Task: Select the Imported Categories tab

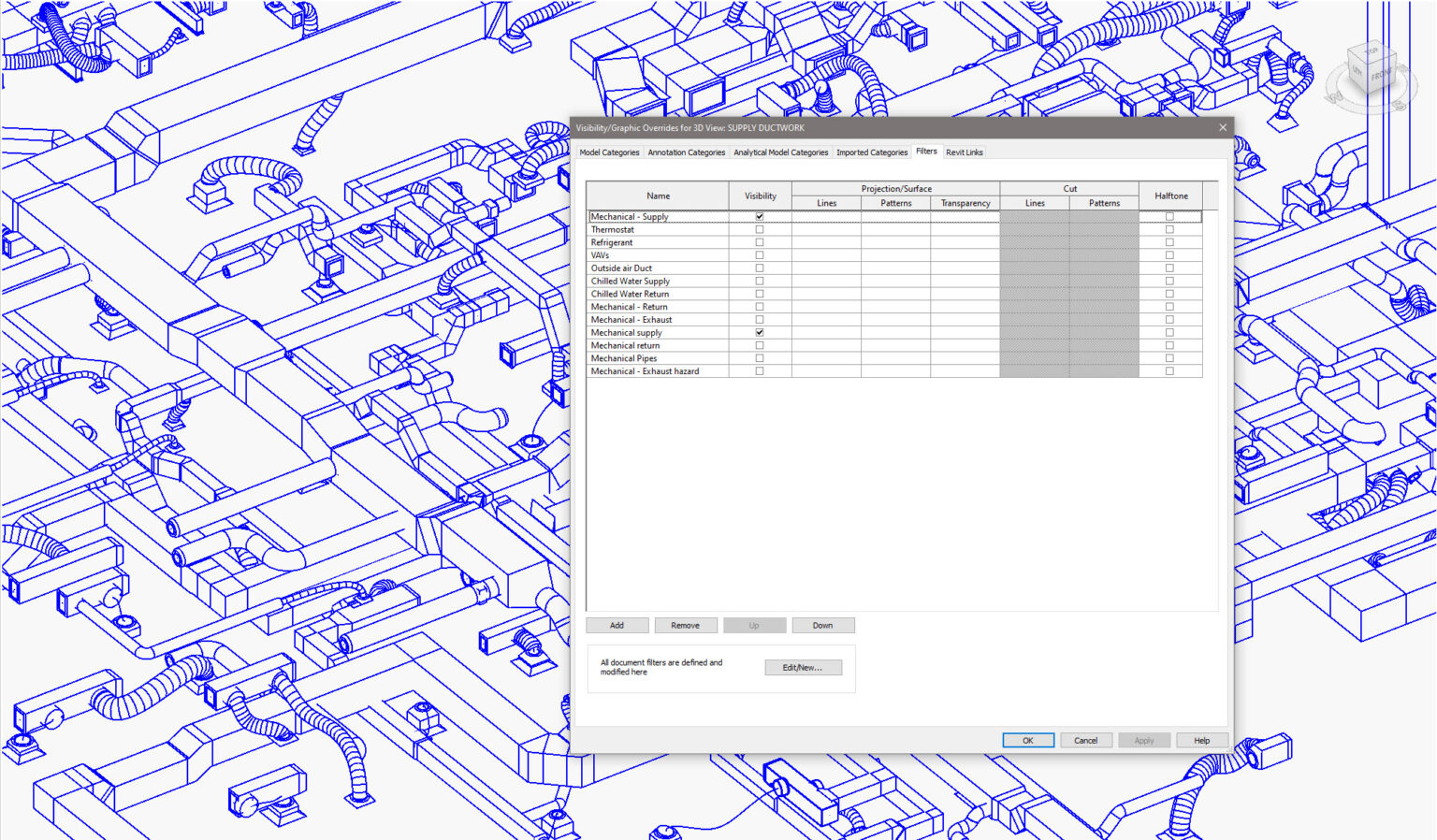Action: (872, 152)
